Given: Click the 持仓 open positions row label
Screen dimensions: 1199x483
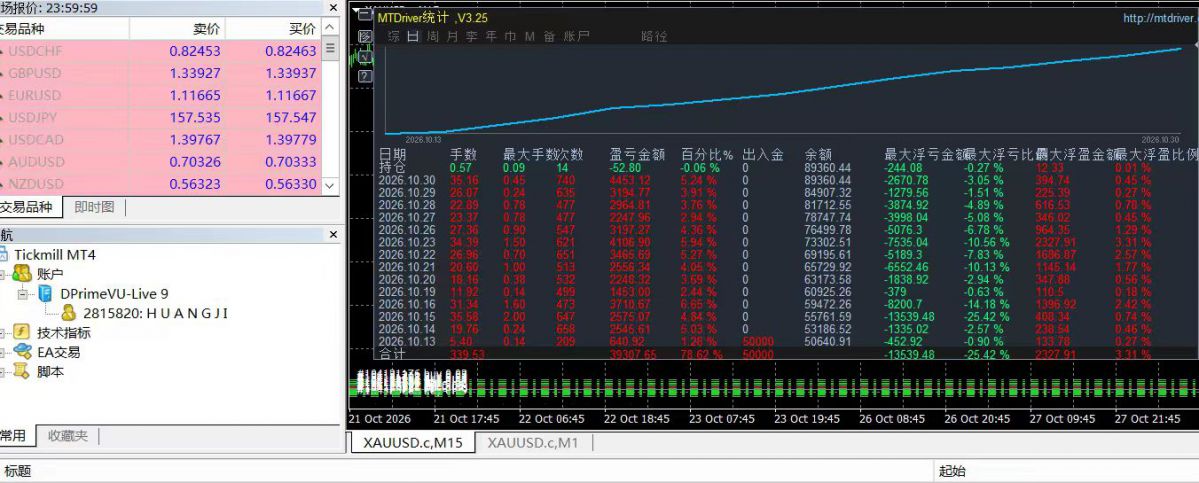Looking at the screenshot, I should pyautogui.click(x=392, y=167).
